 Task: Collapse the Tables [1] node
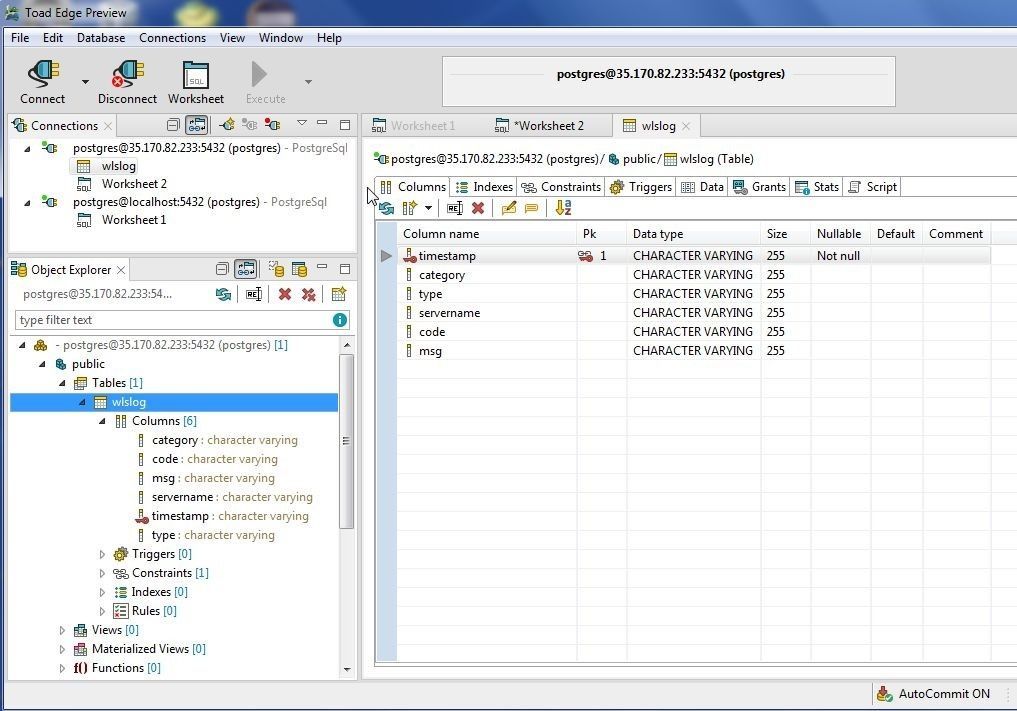[x=62, y=383]
